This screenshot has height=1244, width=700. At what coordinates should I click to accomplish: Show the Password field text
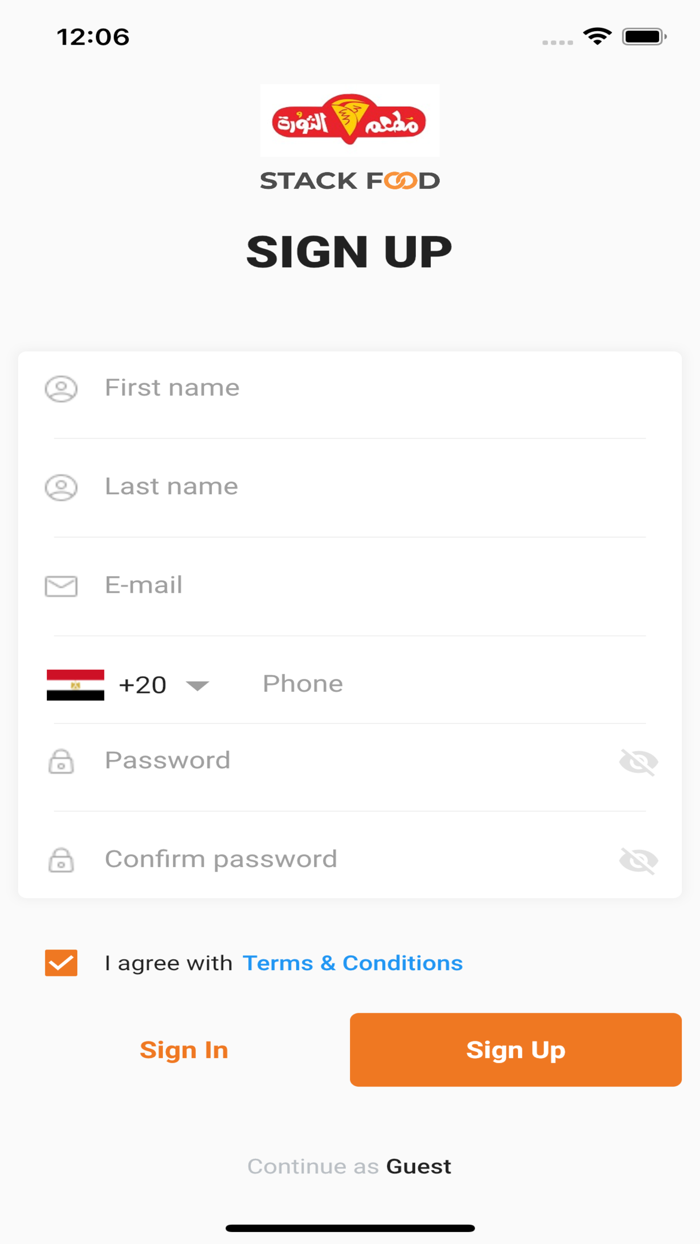pyautogui.click(x=638, y=762)
